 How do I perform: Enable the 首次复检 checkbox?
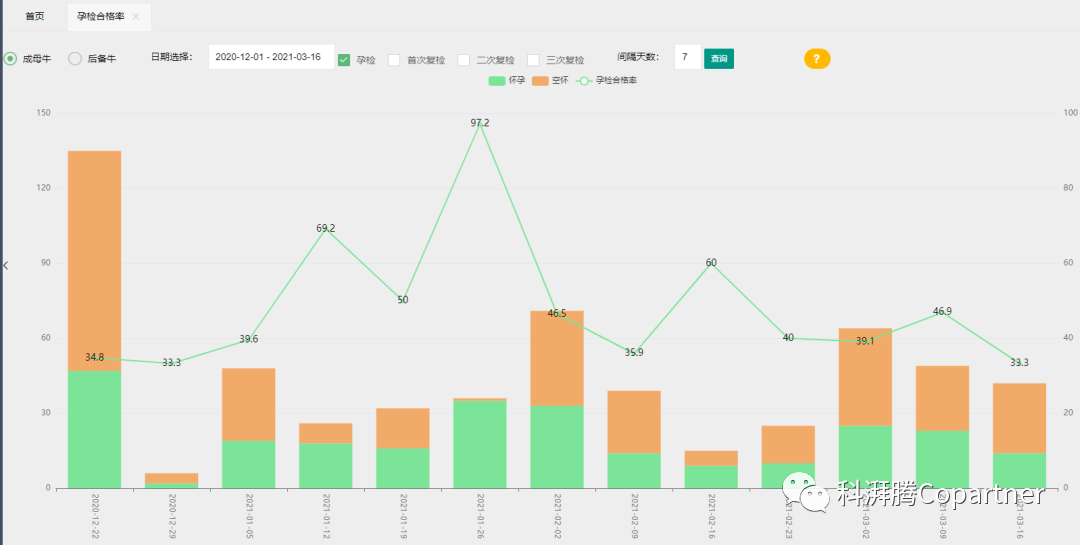click(x=394, y=60)
